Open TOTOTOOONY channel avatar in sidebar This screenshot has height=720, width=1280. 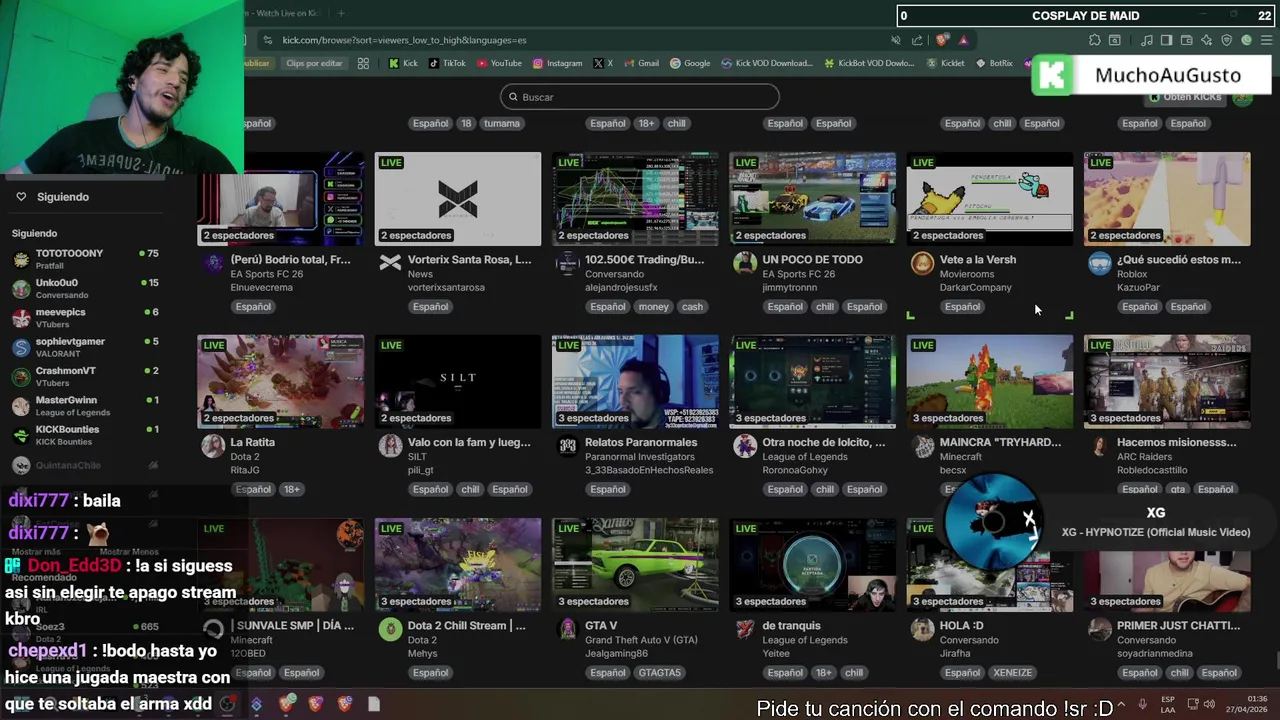pyautogui.click(x=21, y=259)
